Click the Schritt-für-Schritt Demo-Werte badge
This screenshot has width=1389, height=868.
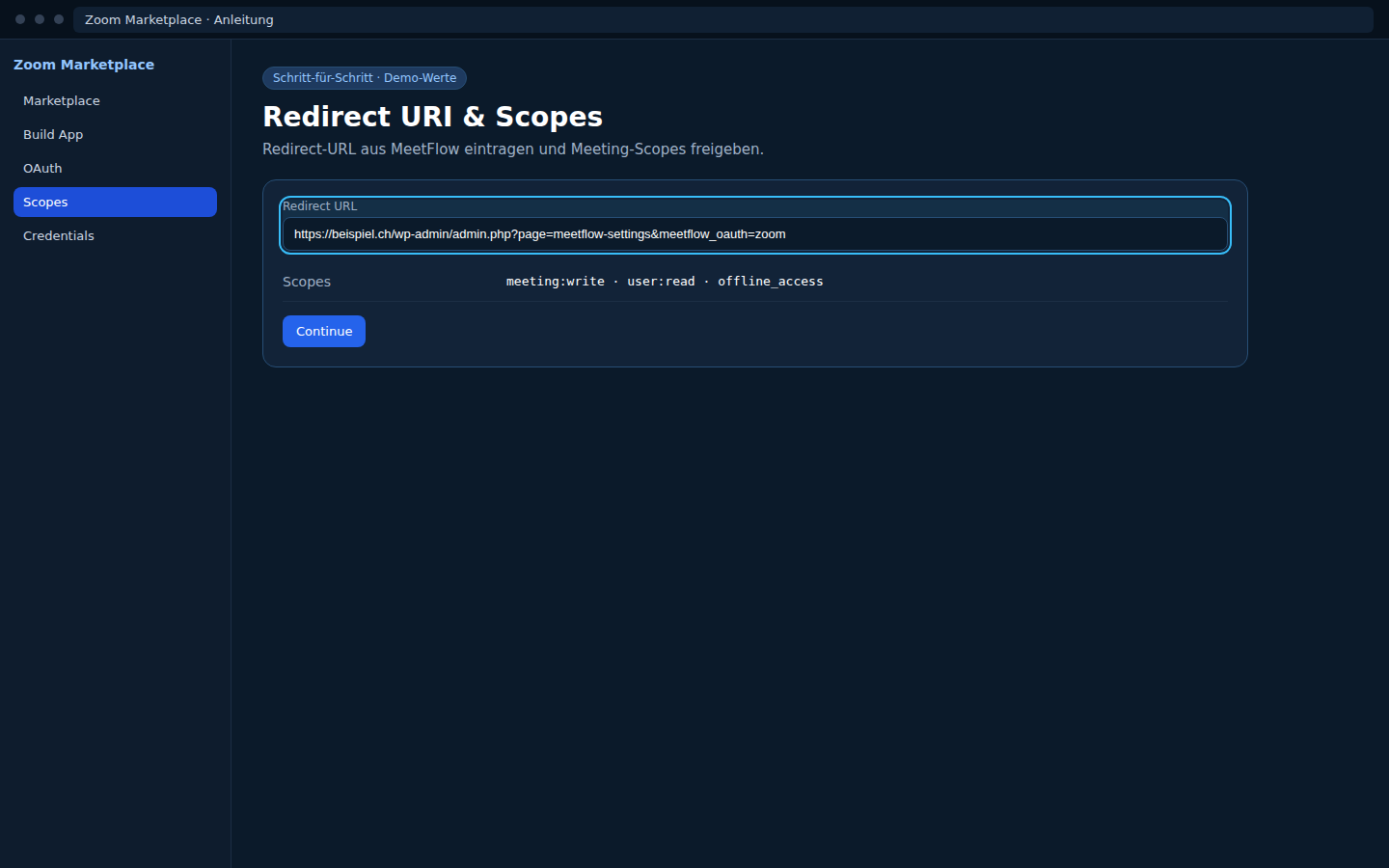pos(365,78)
